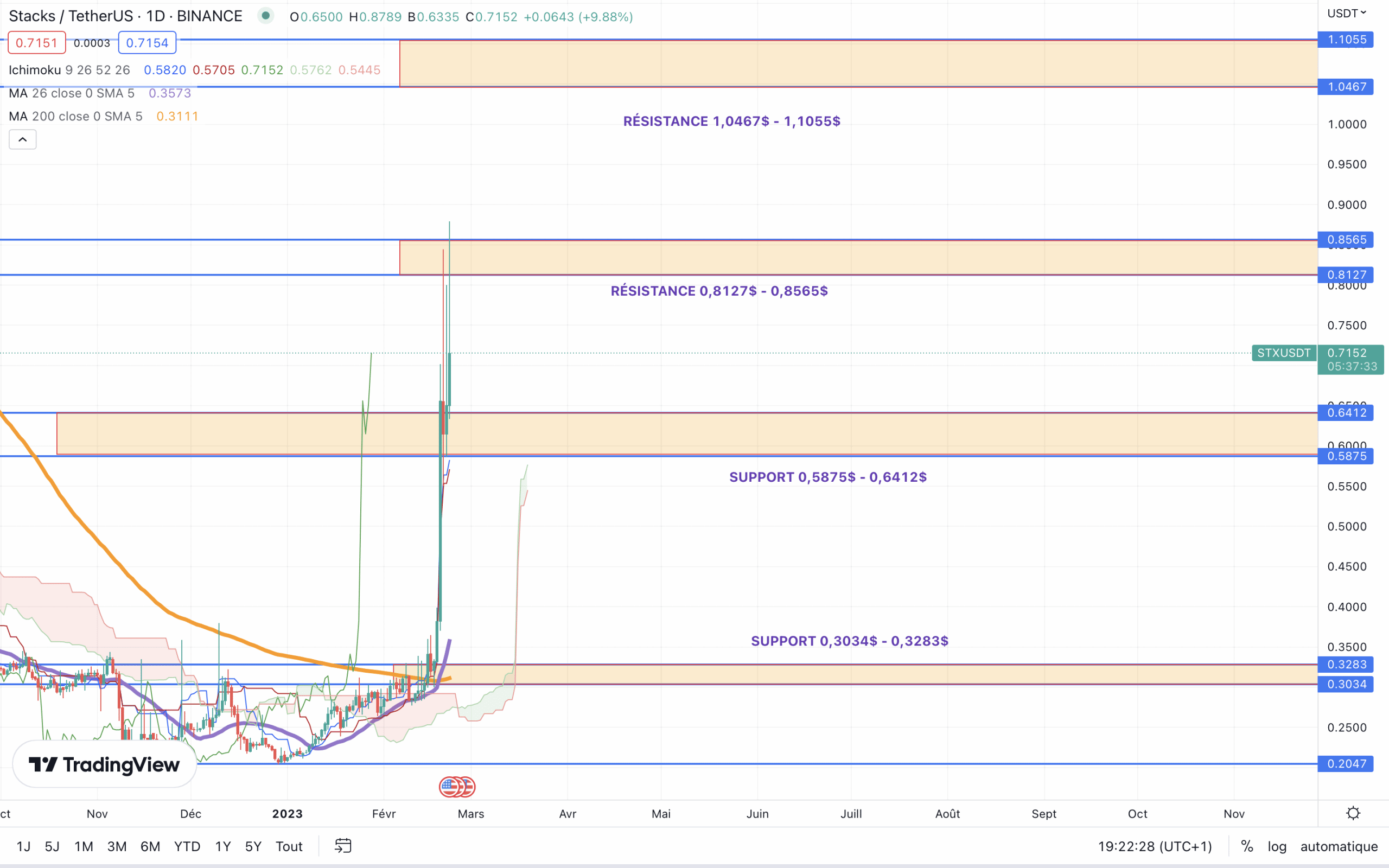The height and width of the screenshot is (868, 1389).
Task: Select the 3M time range
Action: [x=117, y=846]
